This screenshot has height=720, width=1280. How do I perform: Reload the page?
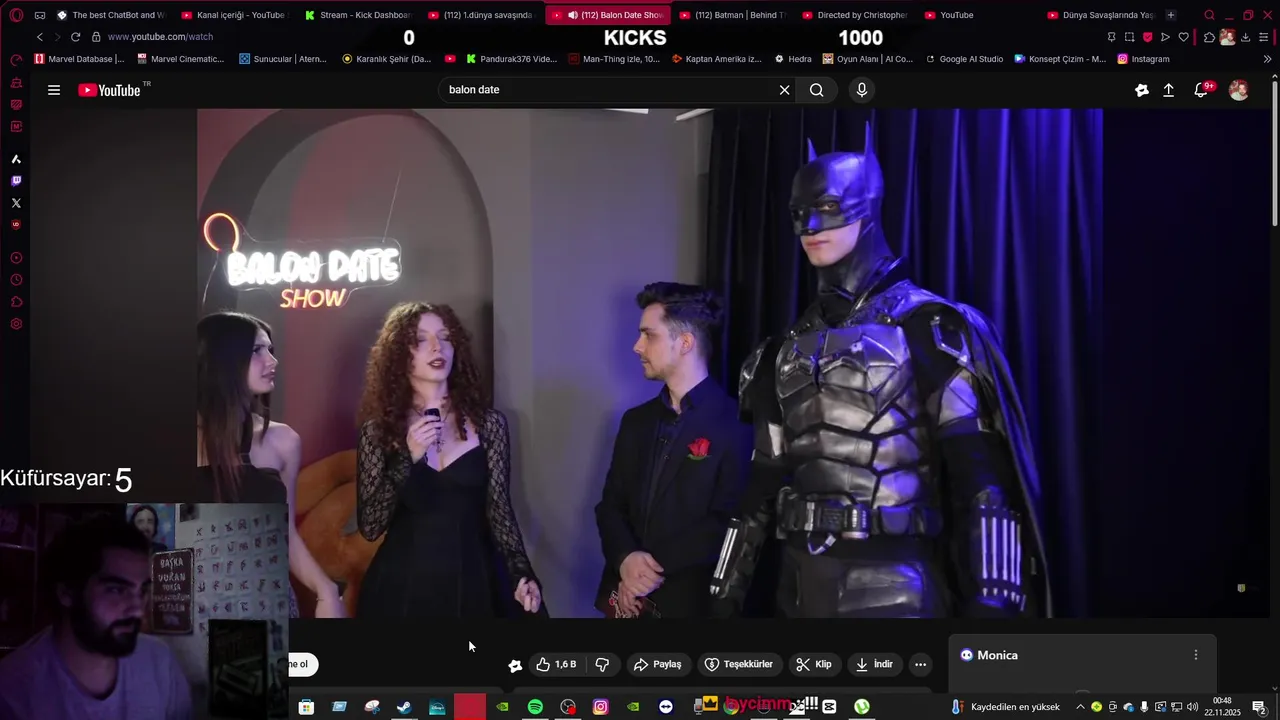[75, 37]
